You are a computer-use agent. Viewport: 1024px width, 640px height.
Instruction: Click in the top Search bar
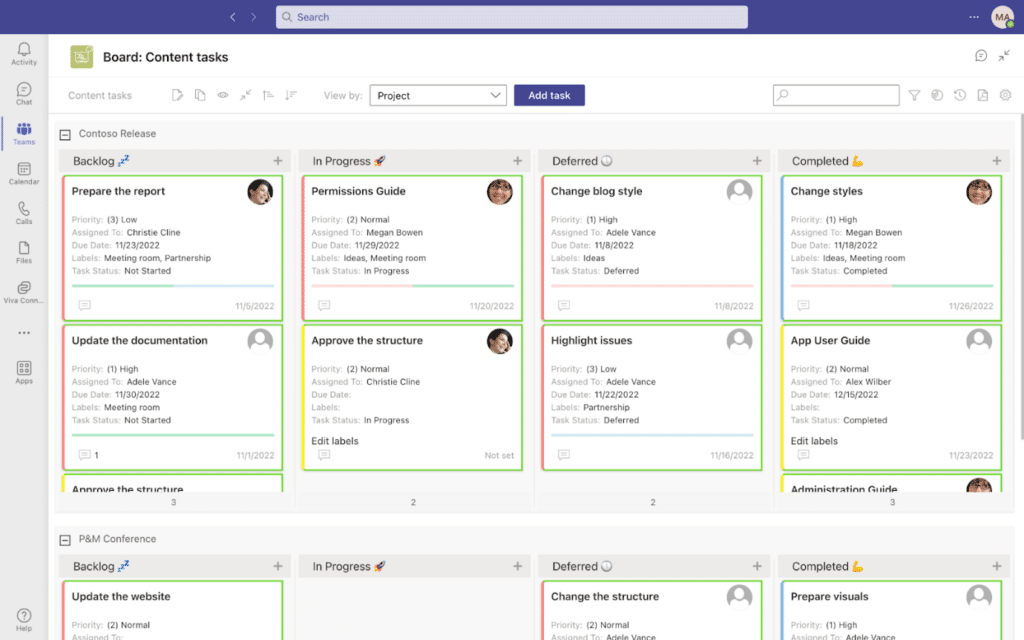click(511, 17)
